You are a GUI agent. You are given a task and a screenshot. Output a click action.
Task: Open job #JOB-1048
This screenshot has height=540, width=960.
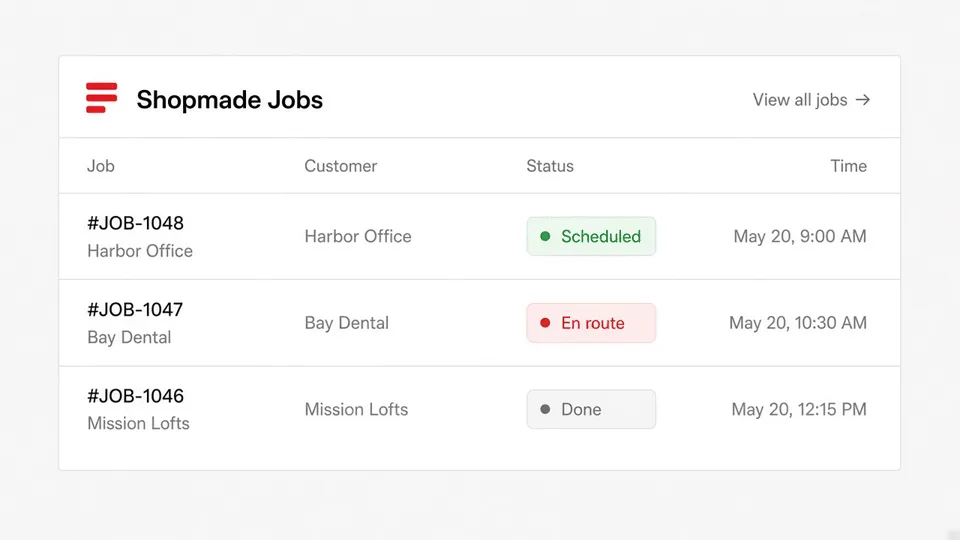pos(135,223)
